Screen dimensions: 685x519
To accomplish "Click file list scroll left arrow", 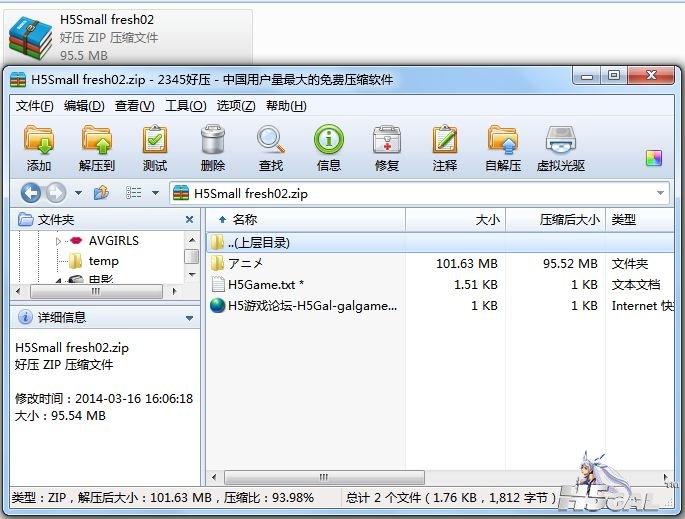I will pyautogui.click(x=214, y=477).
